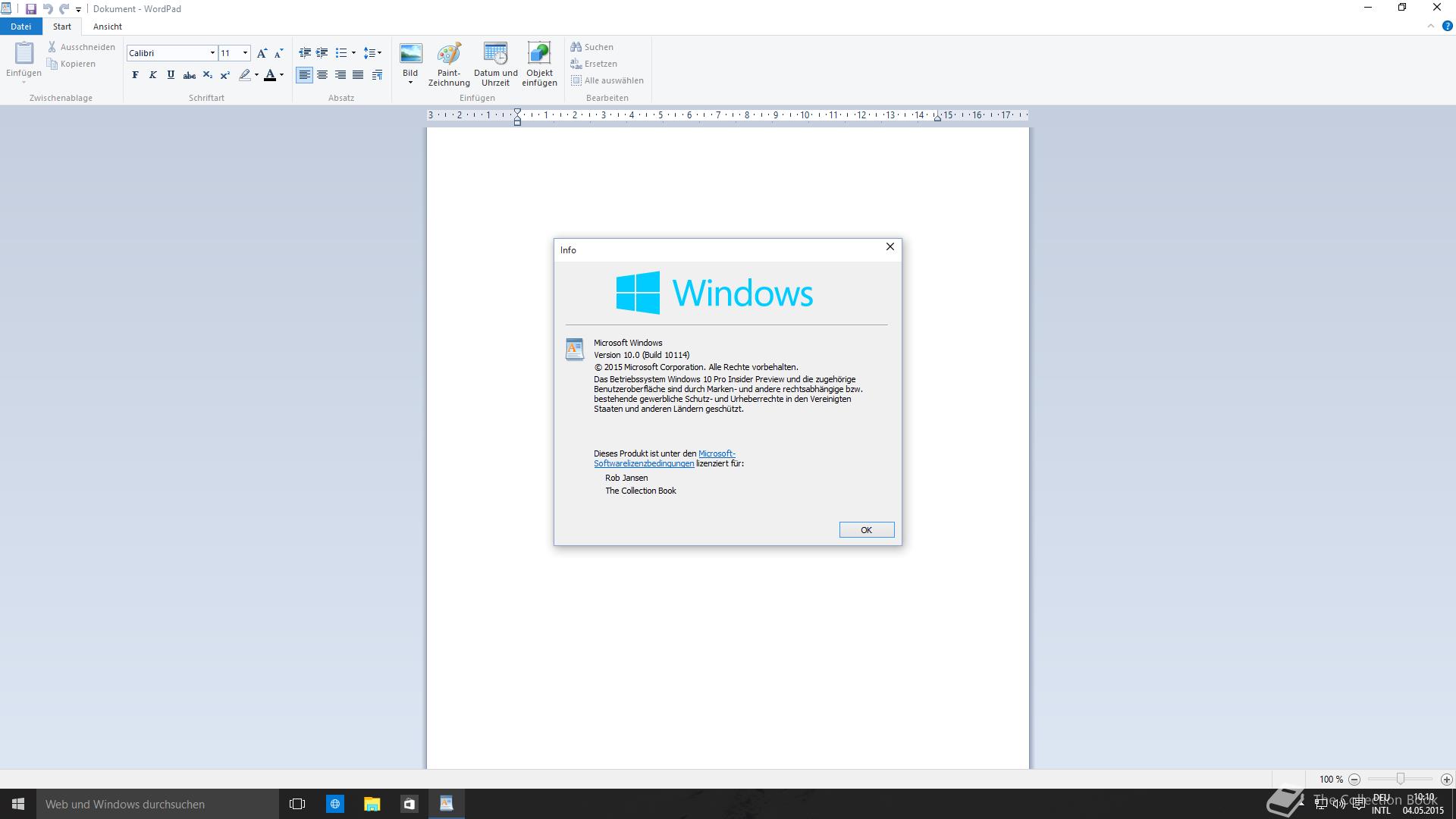Select centered text alignment
Viewport: 1456px width, 819px height.
click(x=322, y=75)
